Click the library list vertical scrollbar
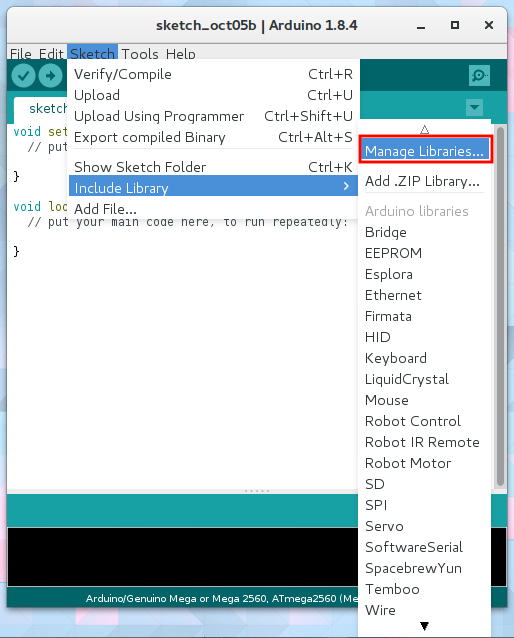This screenshot has width=514, height=638. [500, 306]
